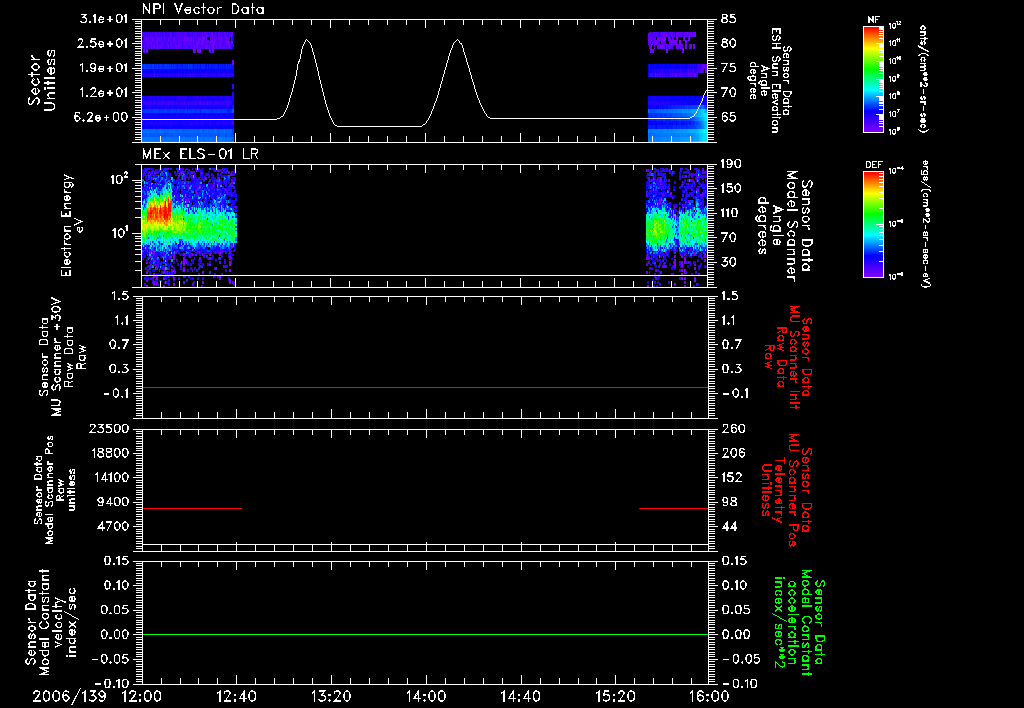This screenshot has width=1024, height=708.
Task: Click the 152 telemetry tick label
Action: [732, 477]
